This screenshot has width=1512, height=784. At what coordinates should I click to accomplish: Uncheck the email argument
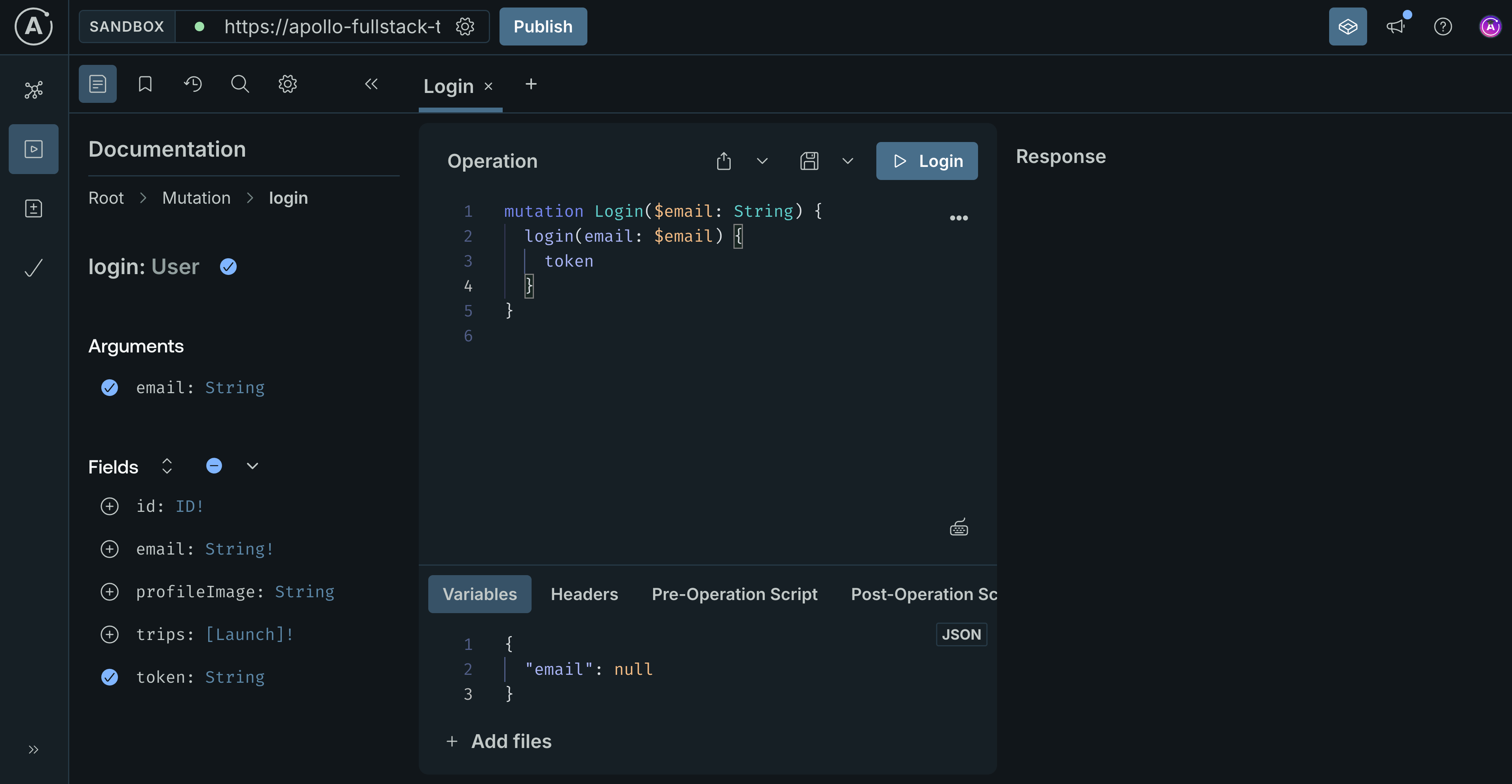click(x=109, y=388)
